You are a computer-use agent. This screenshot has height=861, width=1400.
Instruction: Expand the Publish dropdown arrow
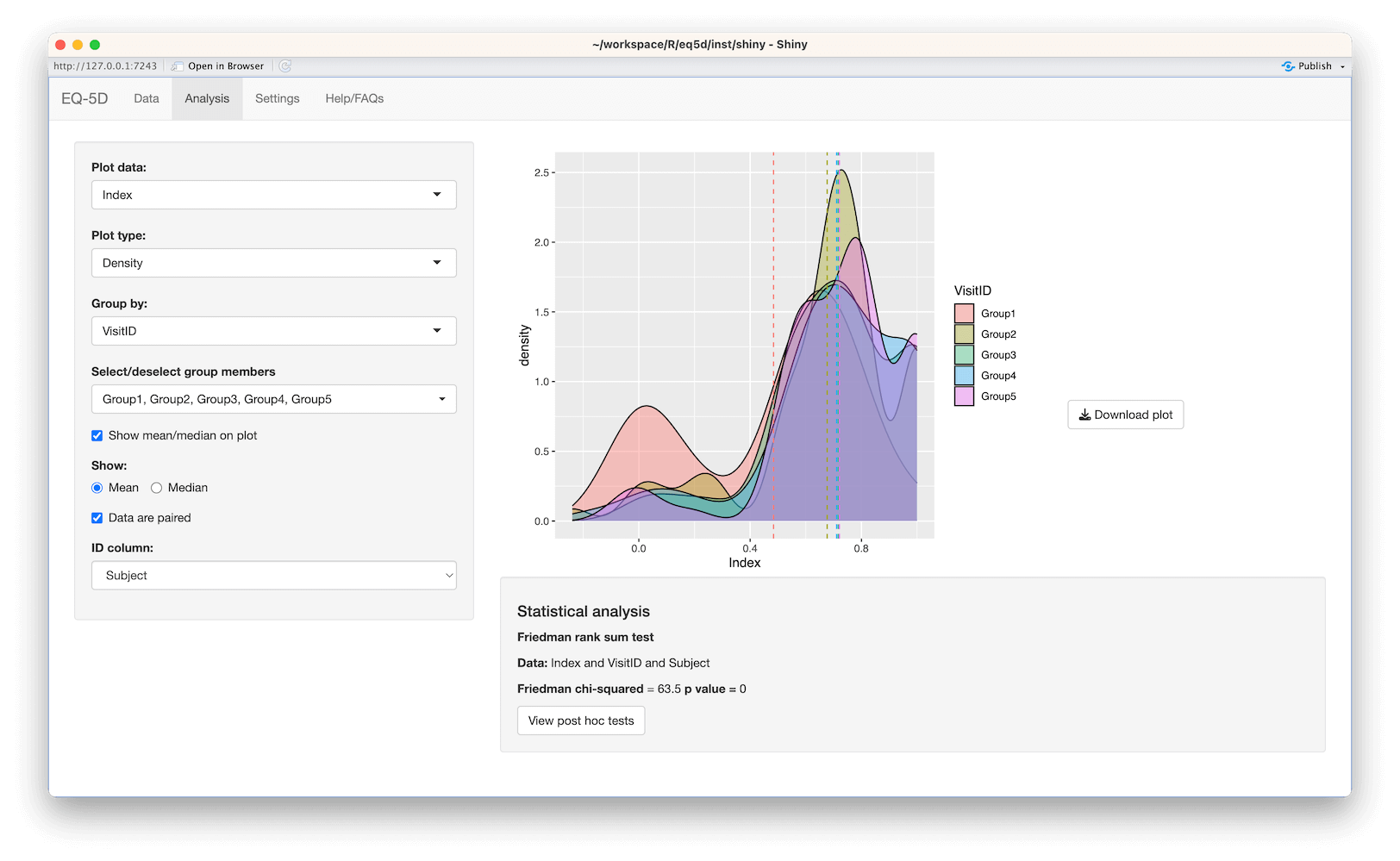coord(1343,66)
